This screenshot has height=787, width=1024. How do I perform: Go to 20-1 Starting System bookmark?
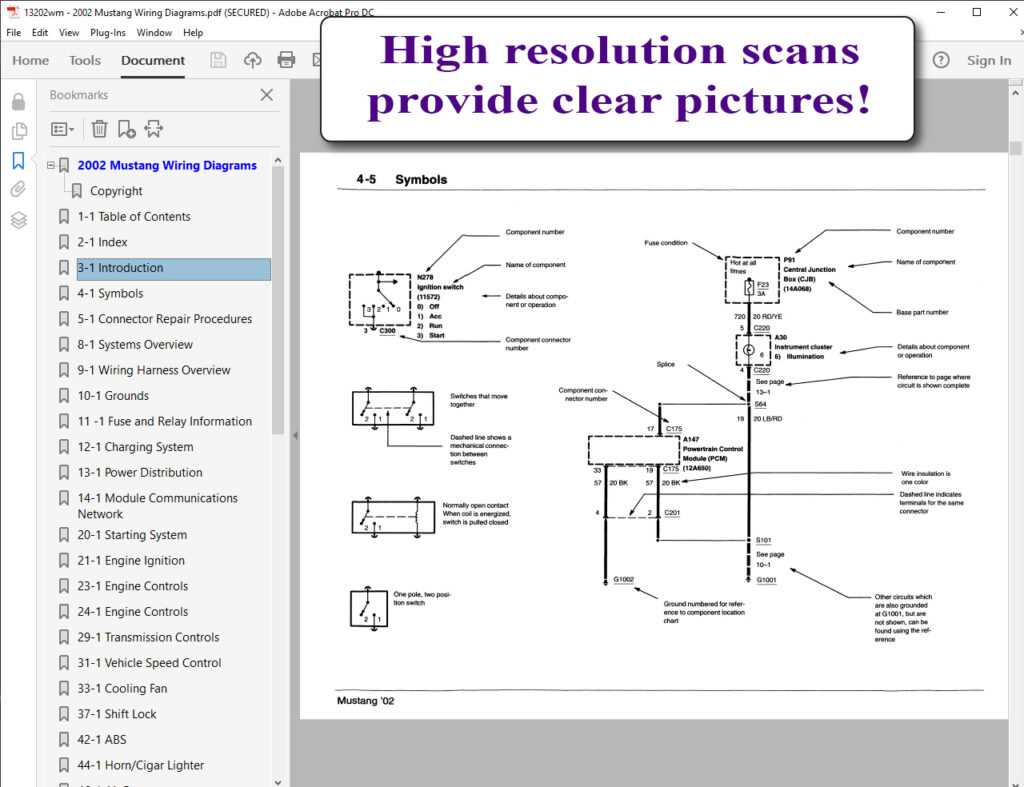132,535
